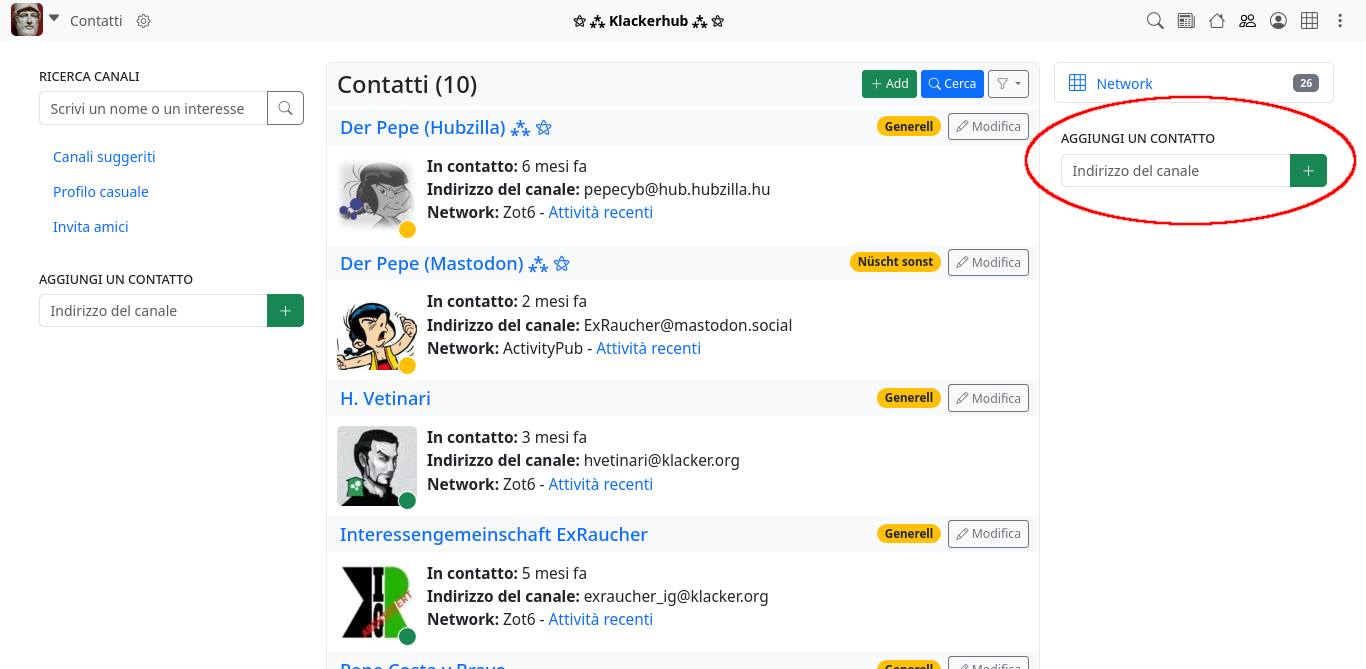Open Attività recenti for Der Pepe (Mastodon)
The image size is (1366, 669).
coord(648,348)
